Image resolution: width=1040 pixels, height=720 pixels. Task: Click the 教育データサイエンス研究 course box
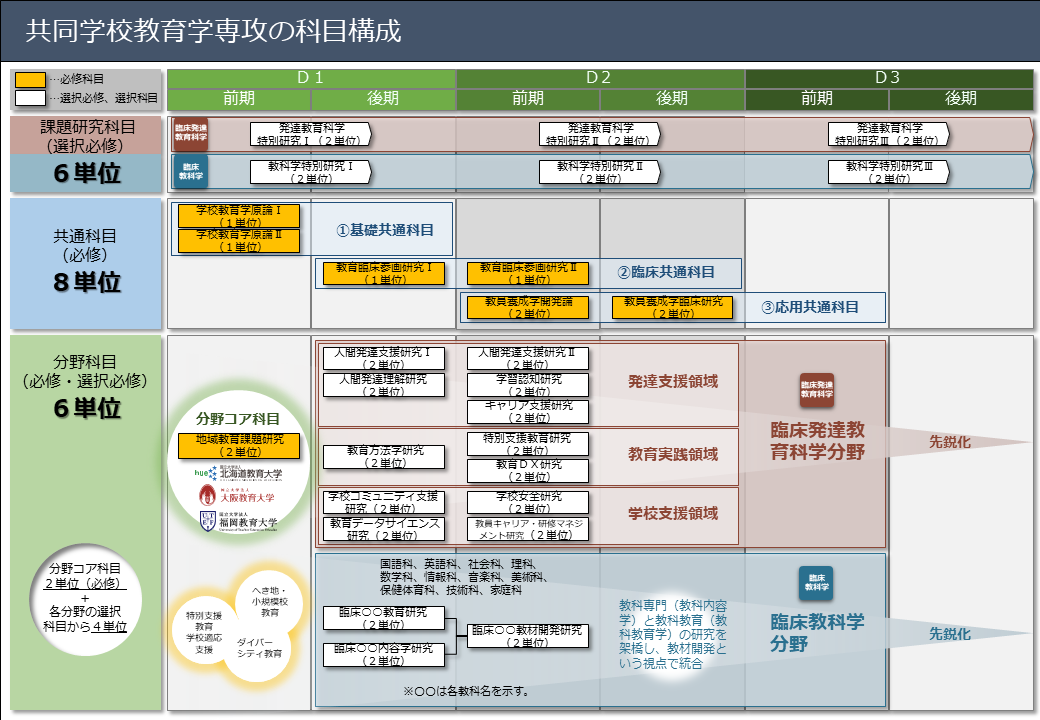(x=383, y=529)
